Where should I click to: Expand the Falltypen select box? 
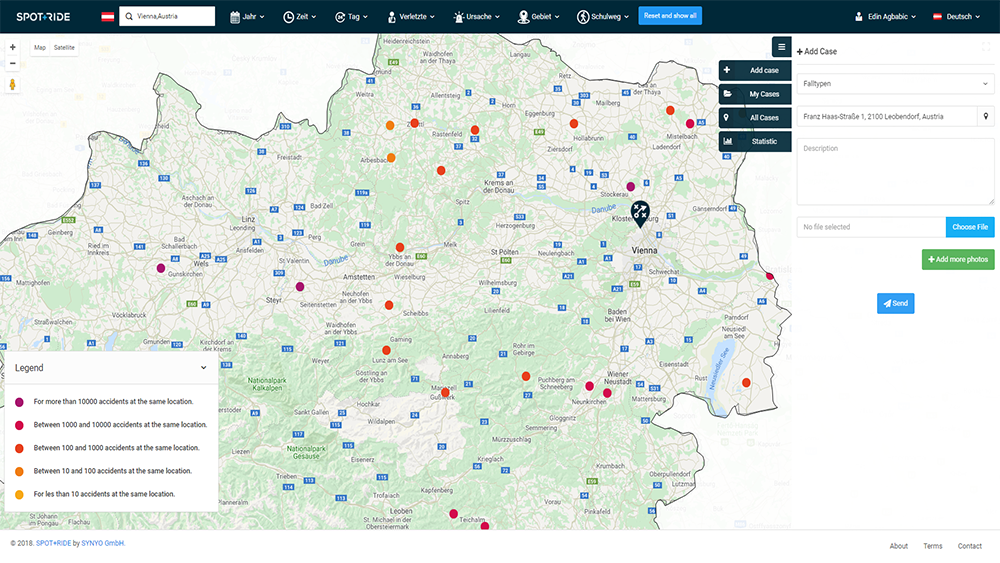pos(895,84)
